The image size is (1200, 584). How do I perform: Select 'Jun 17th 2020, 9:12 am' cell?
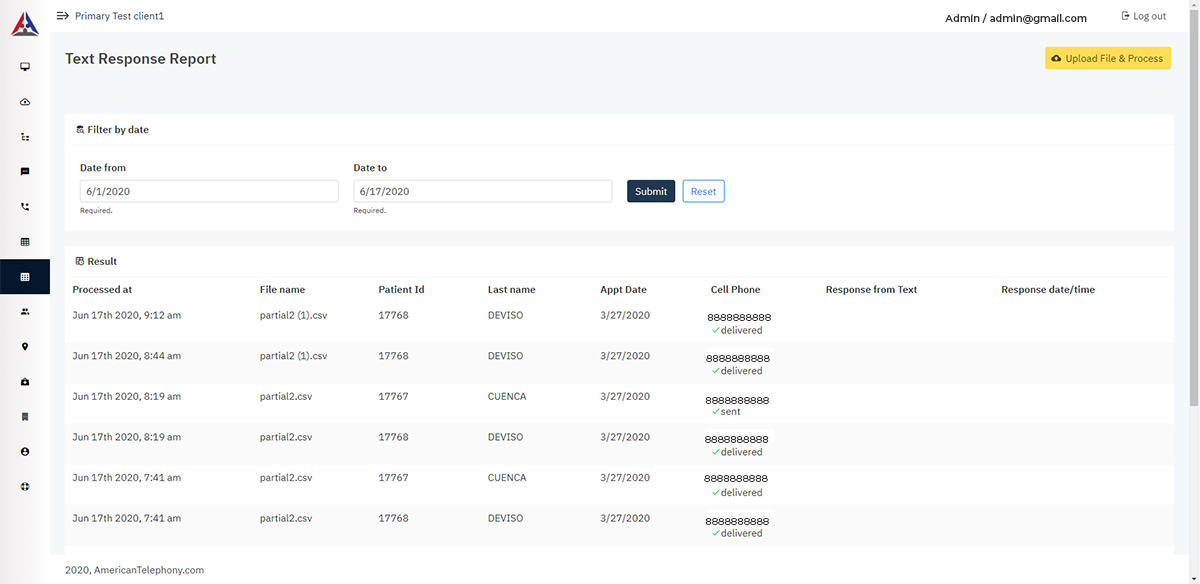pos(126,315)
